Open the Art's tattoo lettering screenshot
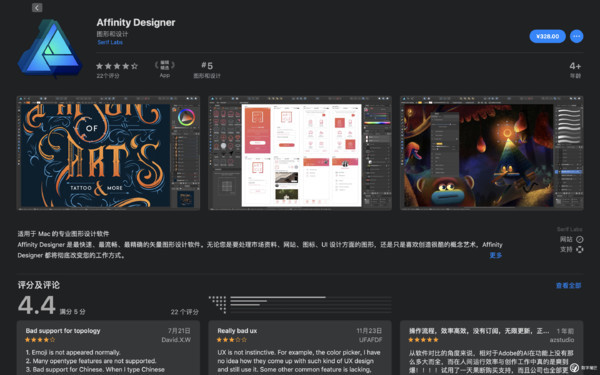 pyautogui.click(x=108, y=153)
